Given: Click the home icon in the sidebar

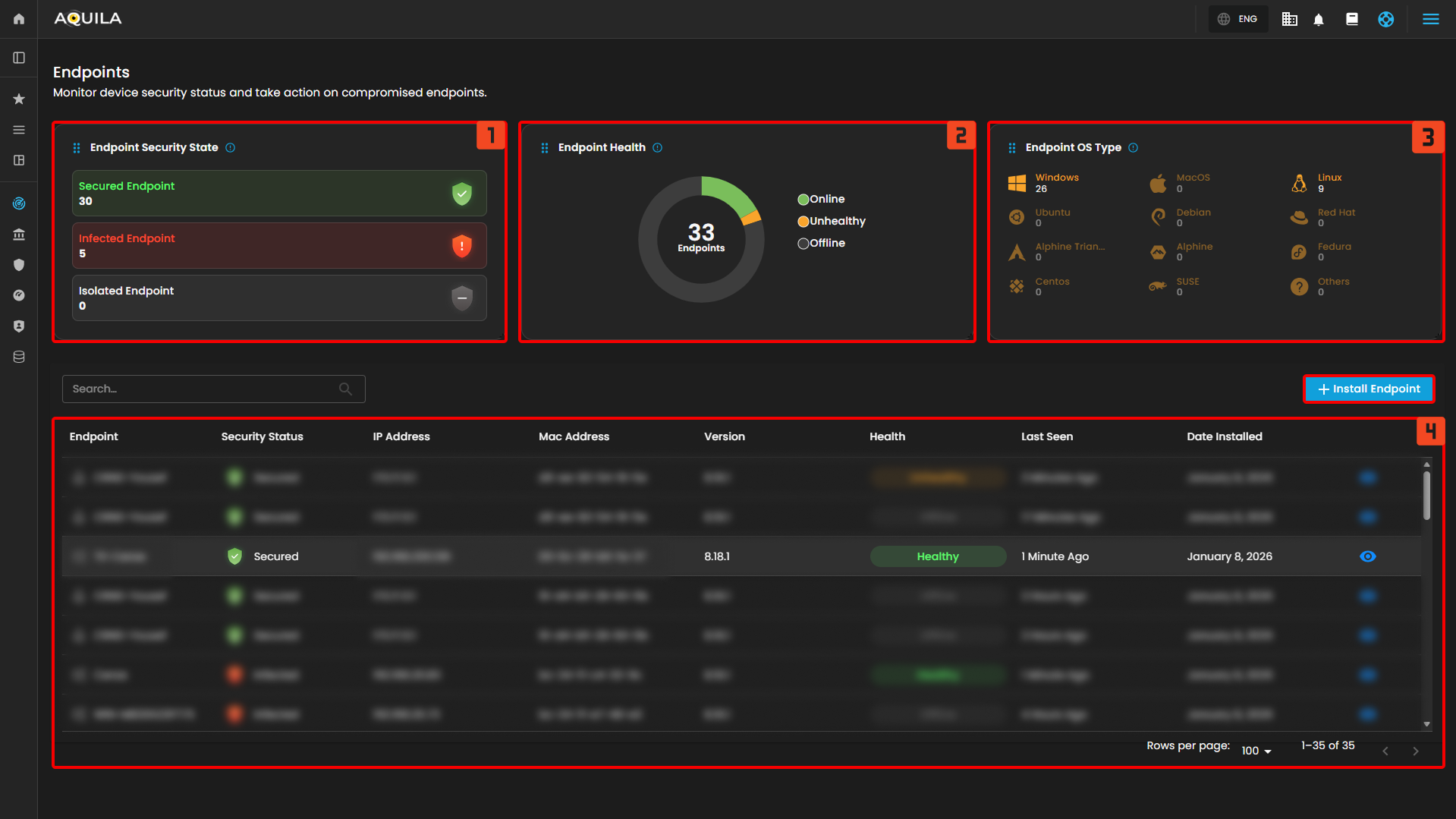Looking at the screenshot, I should [x=19, y=19].
